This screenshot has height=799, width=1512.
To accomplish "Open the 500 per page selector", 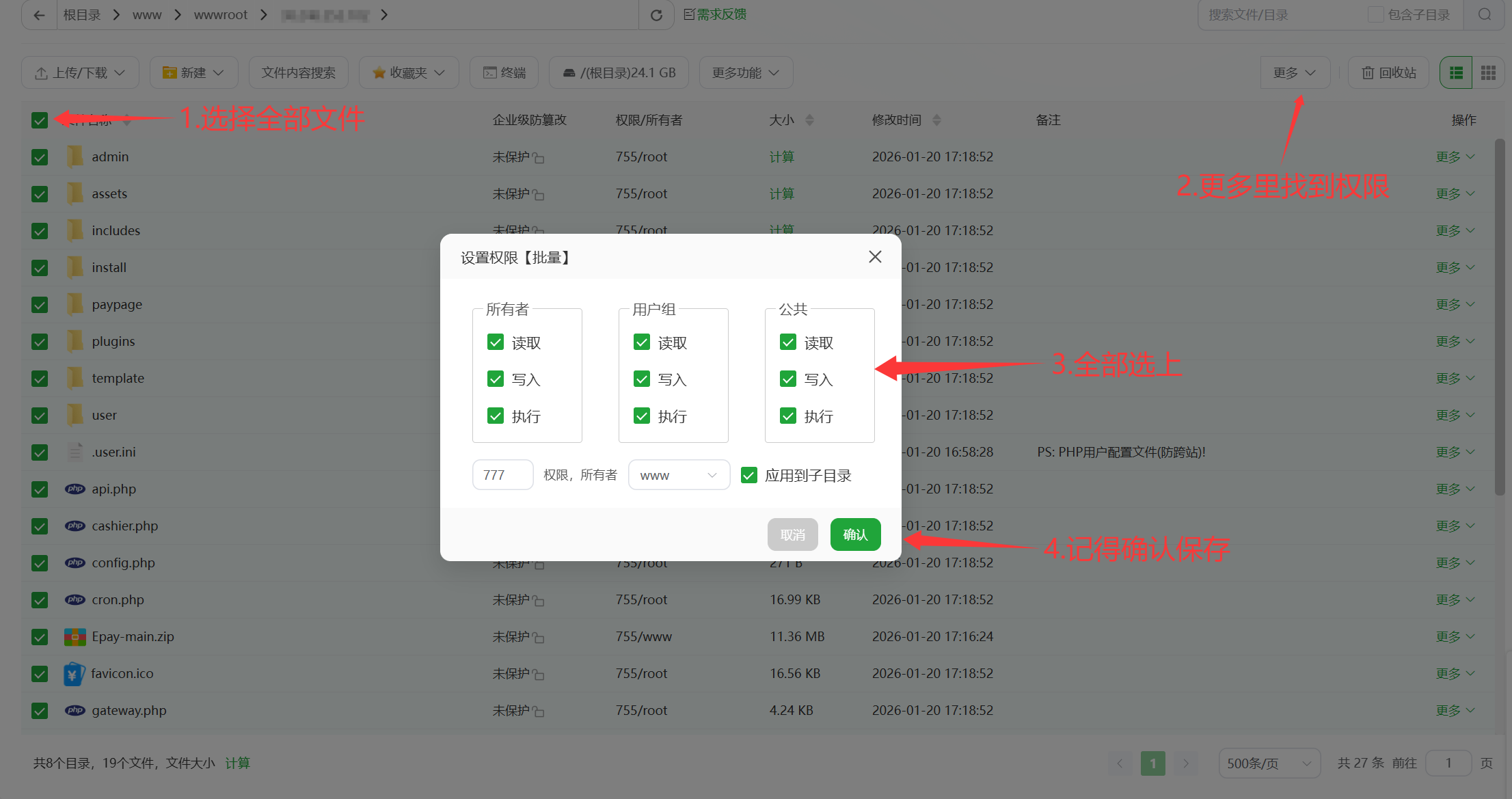I will (1269, 763).
